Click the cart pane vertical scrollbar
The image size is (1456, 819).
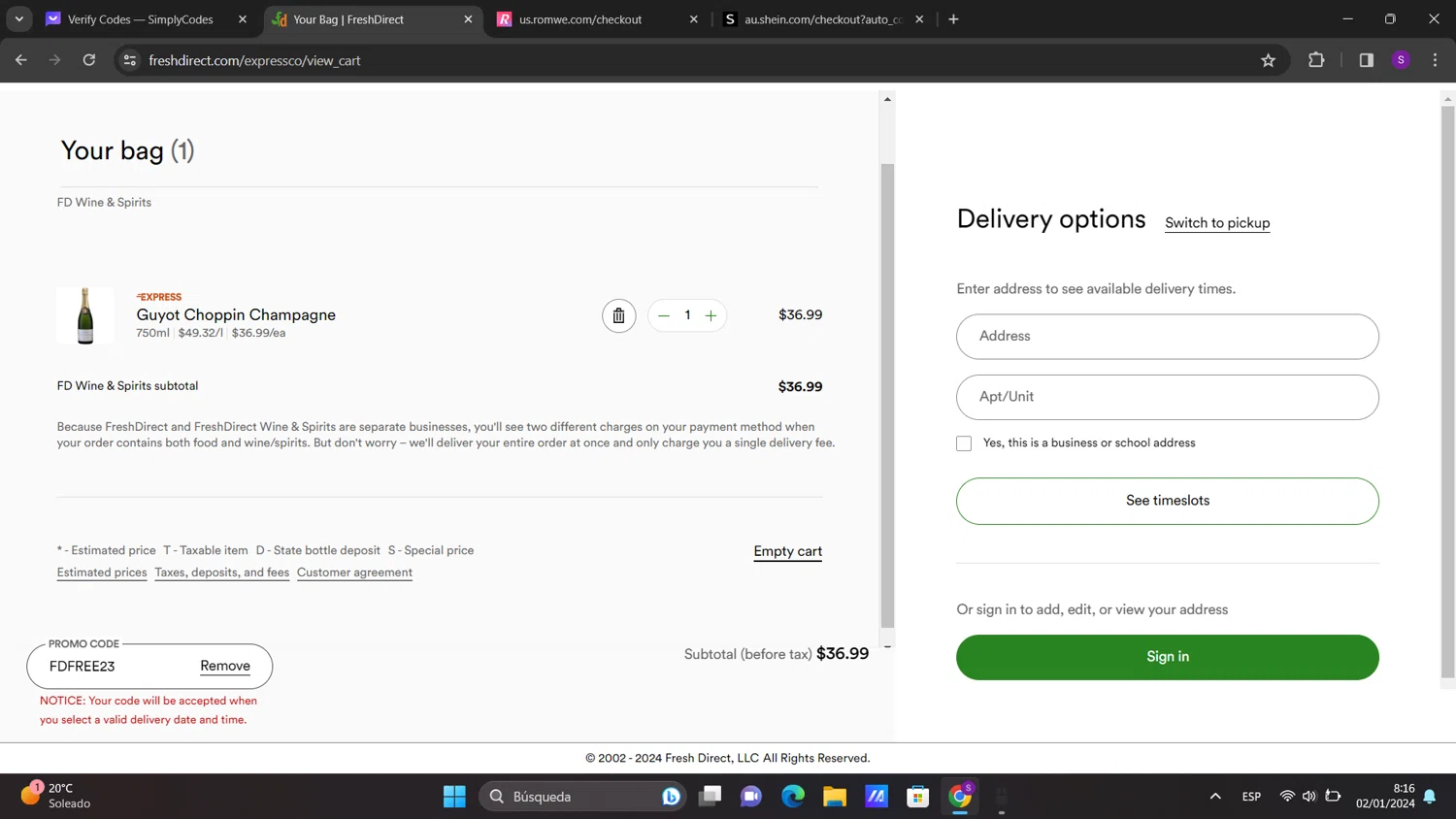point(887,396)
